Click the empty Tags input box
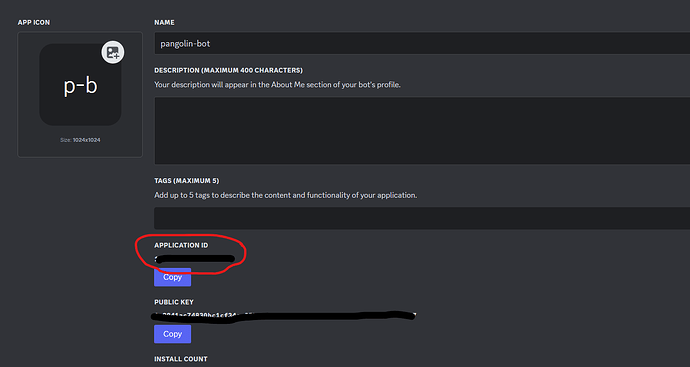Screen dimensions: 690x367 [x=422, y=218]
